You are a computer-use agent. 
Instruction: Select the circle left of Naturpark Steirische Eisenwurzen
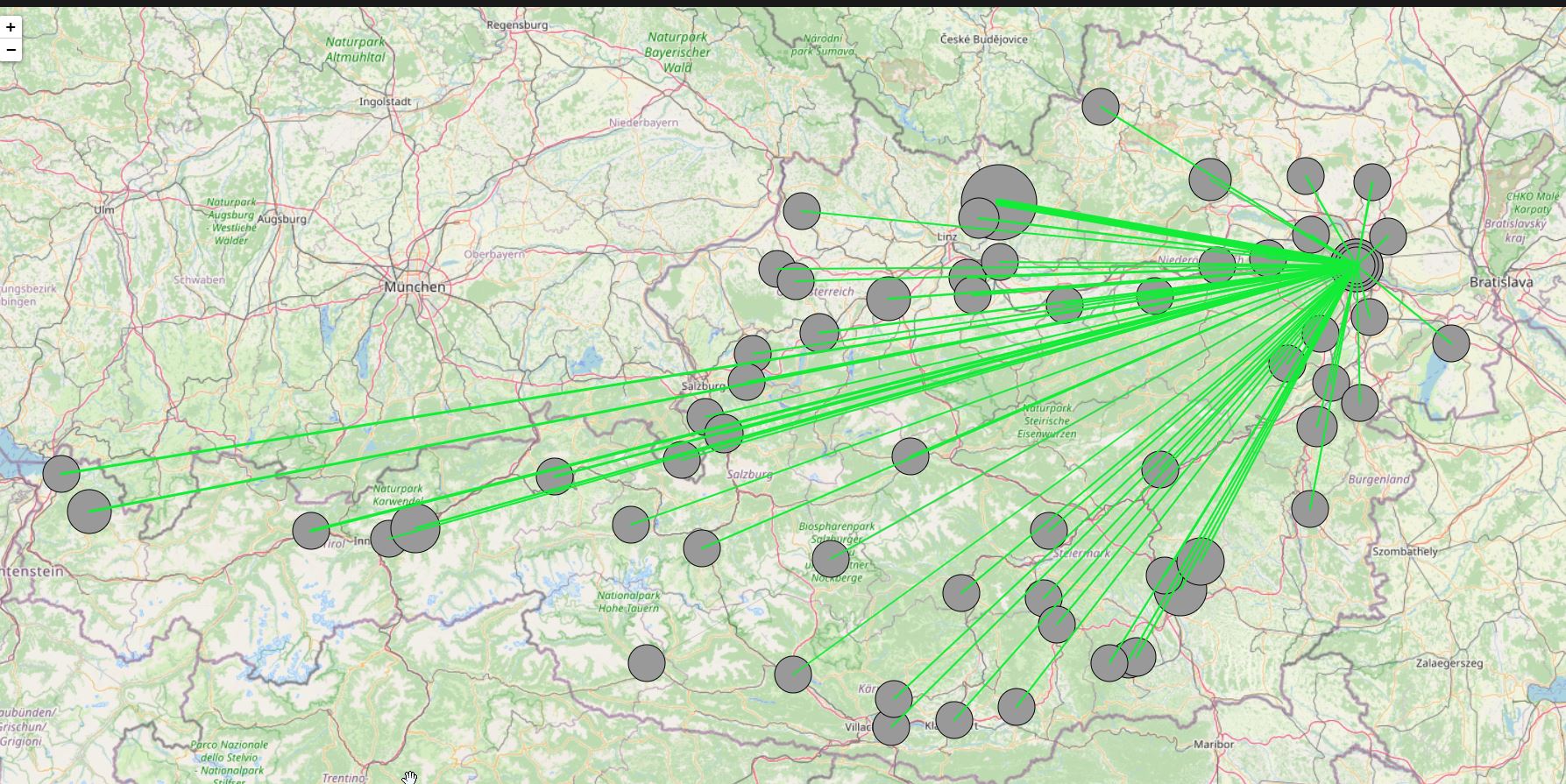click(x=911, y=456)
